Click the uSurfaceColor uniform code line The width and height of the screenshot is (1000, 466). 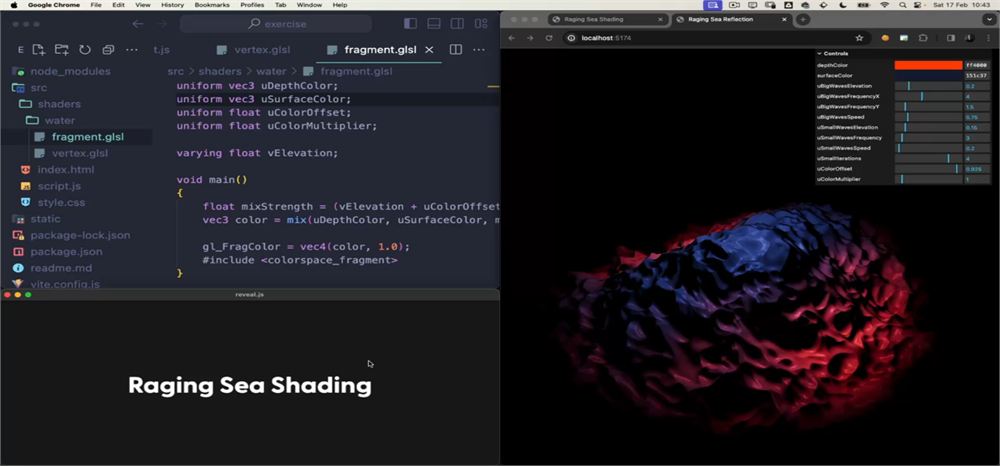click(x=263, y=99)
